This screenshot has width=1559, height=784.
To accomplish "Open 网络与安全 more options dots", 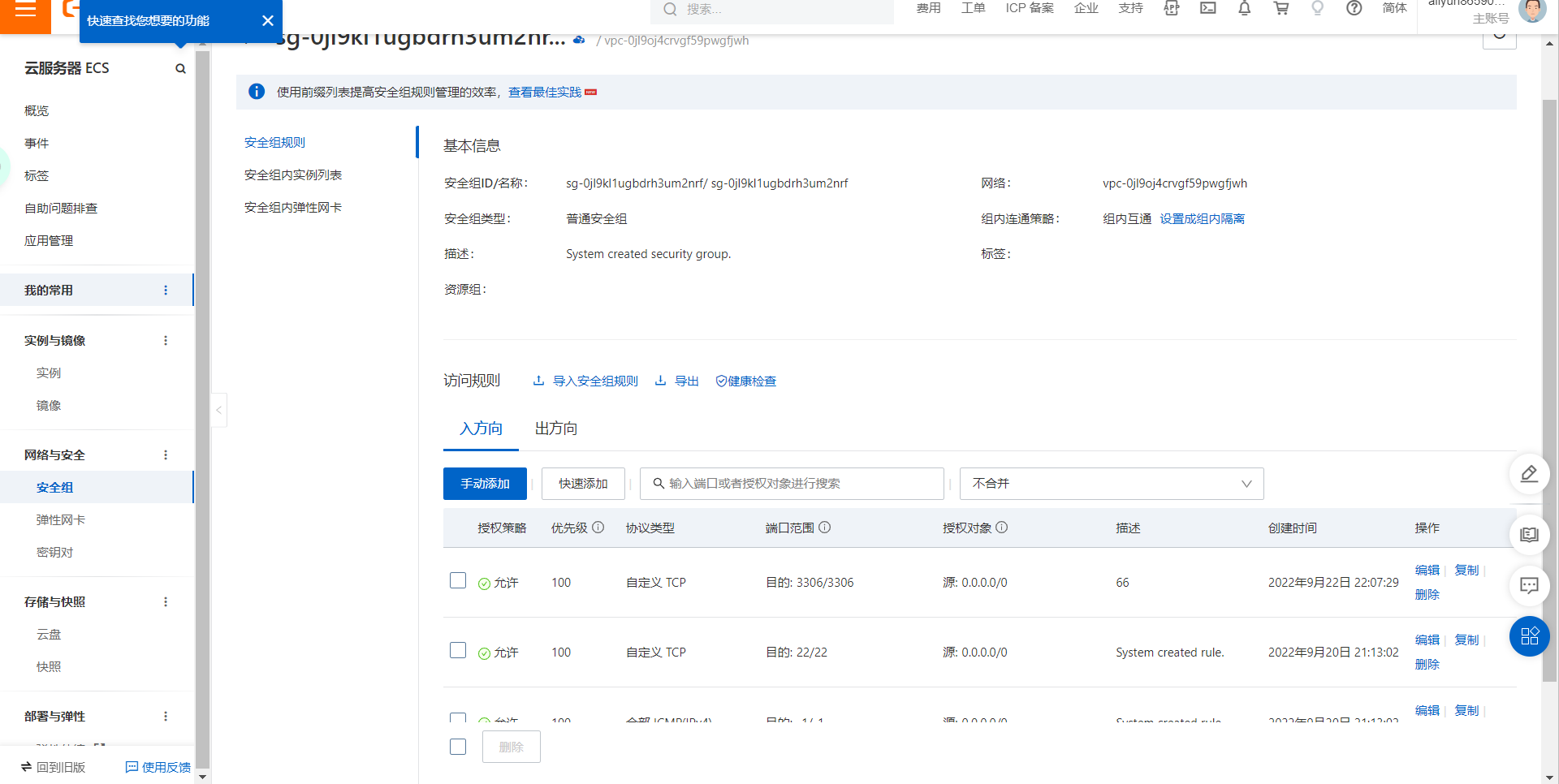I will pos(166,455).
